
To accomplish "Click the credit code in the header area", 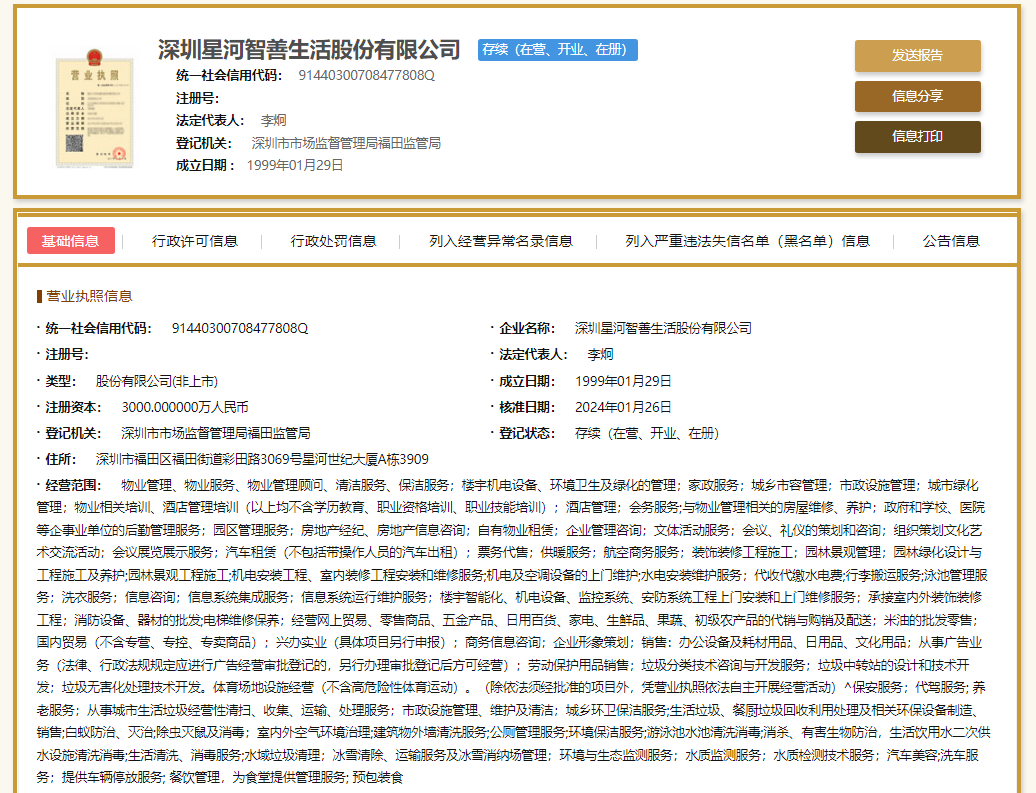I will (366, 75).
